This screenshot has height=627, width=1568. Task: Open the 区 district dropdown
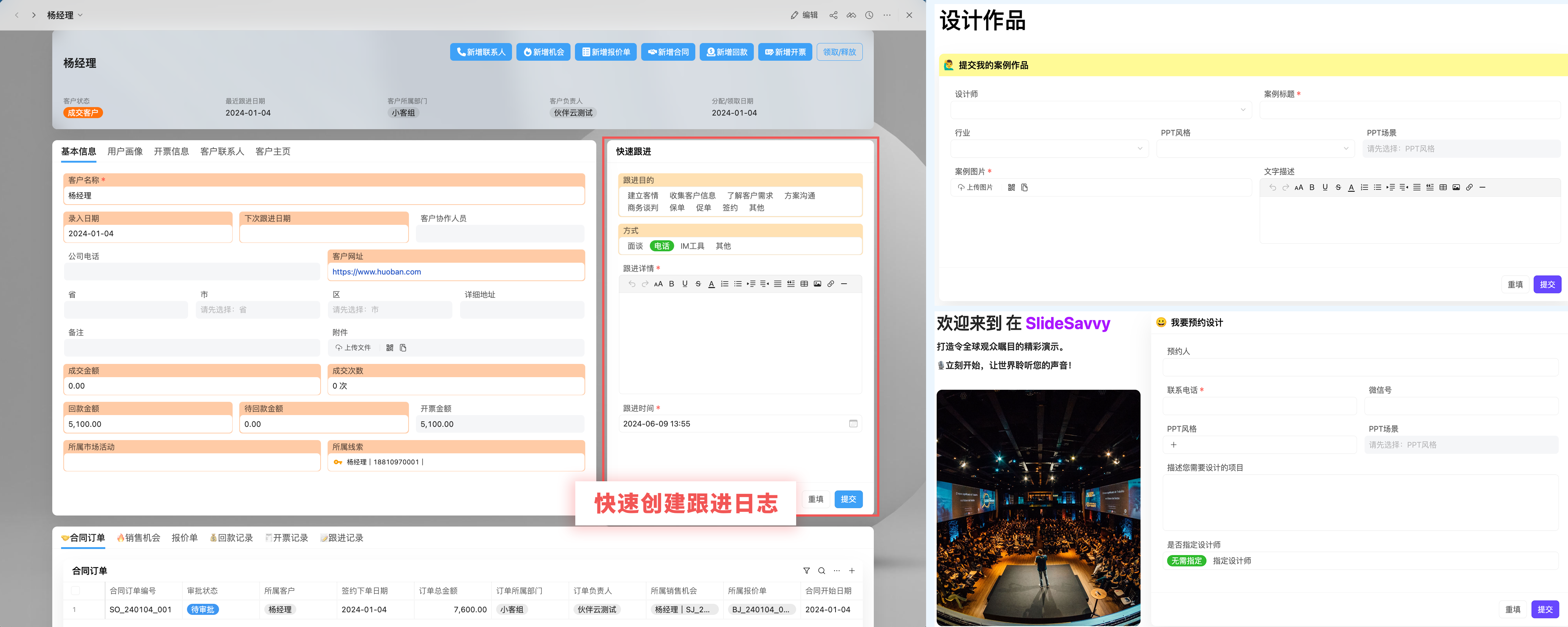click(389, 310)
